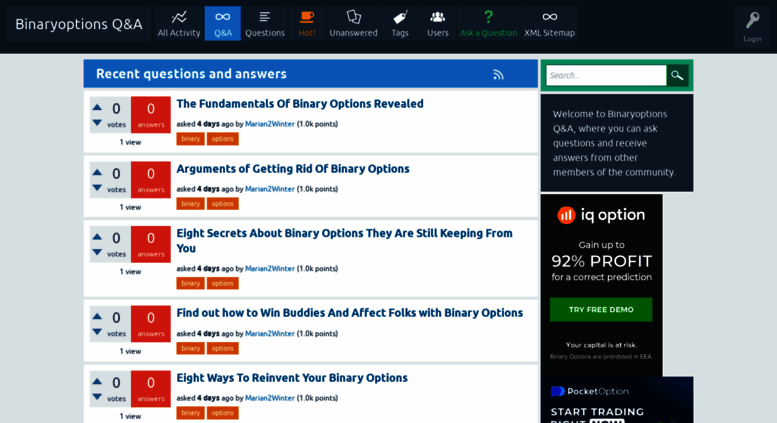Upvote 'Eight Ways To Reinvent Your Binary Options'

click(x=97, y=381)
